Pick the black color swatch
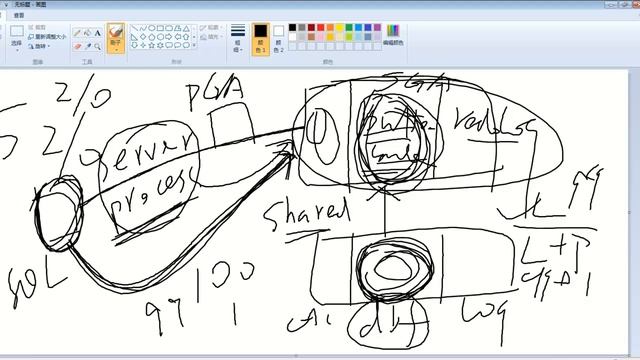Screen dimensions: 640x360 click(292, 27)
